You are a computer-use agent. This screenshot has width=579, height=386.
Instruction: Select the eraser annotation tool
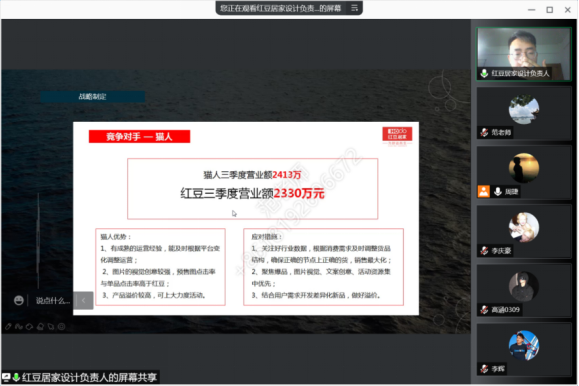40,326
